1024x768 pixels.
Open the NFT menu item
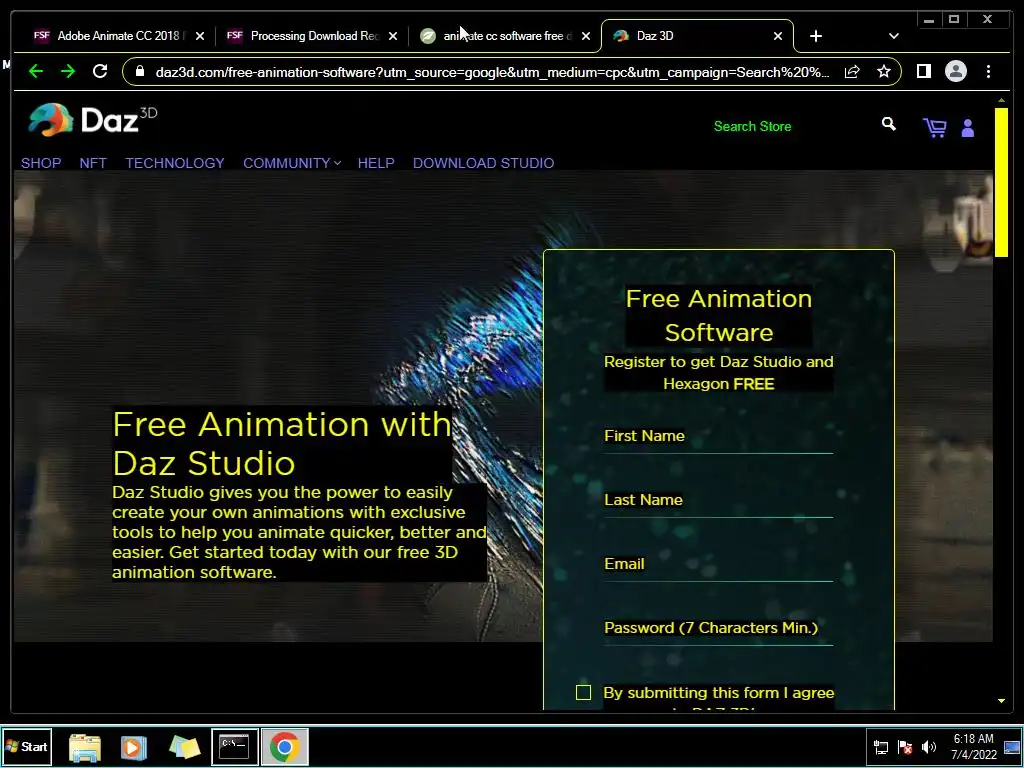[93, 163]
